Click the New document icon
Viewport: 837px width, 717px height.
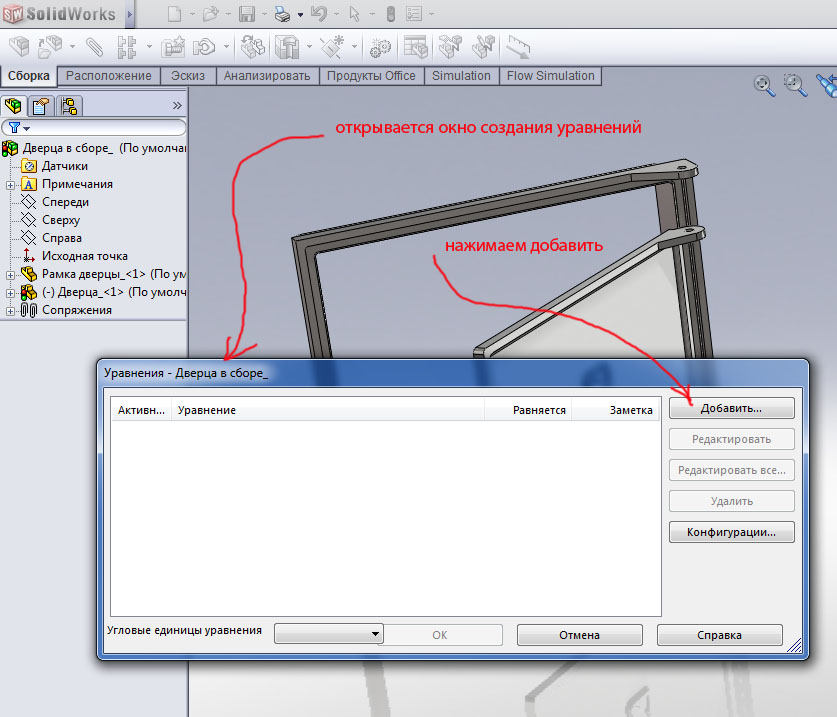(175, 14)
